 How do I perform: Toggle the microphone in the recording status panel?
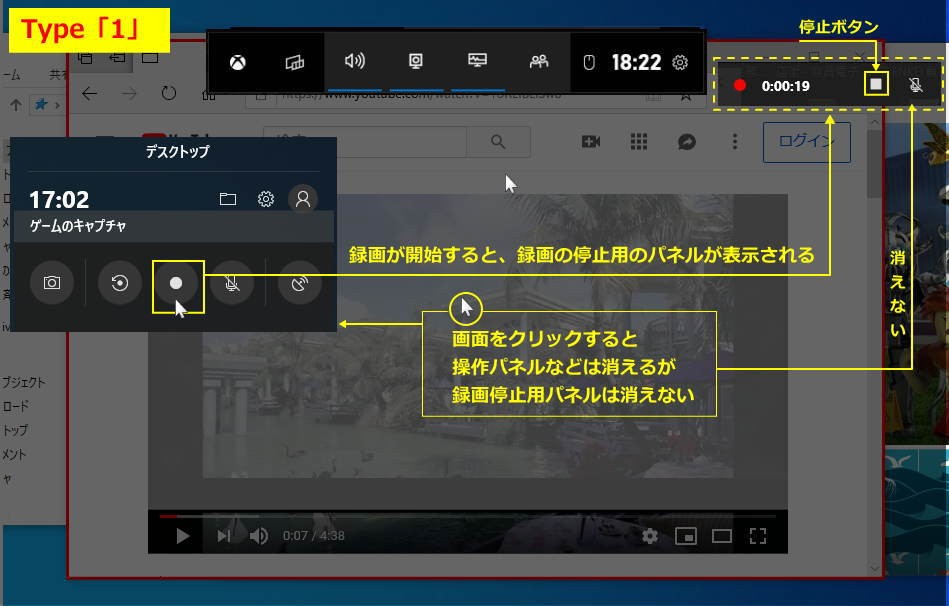pyautogui.click(x=916, y=85)
